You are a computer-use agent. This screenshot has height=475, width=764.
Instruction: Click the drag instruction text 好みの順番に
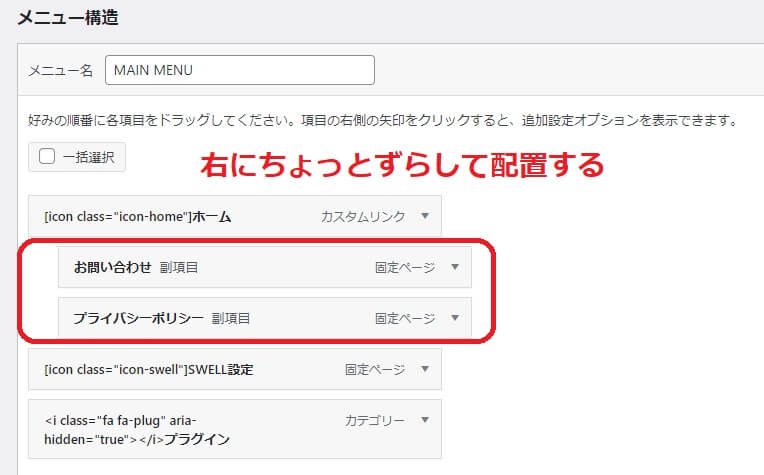[383, 120]
